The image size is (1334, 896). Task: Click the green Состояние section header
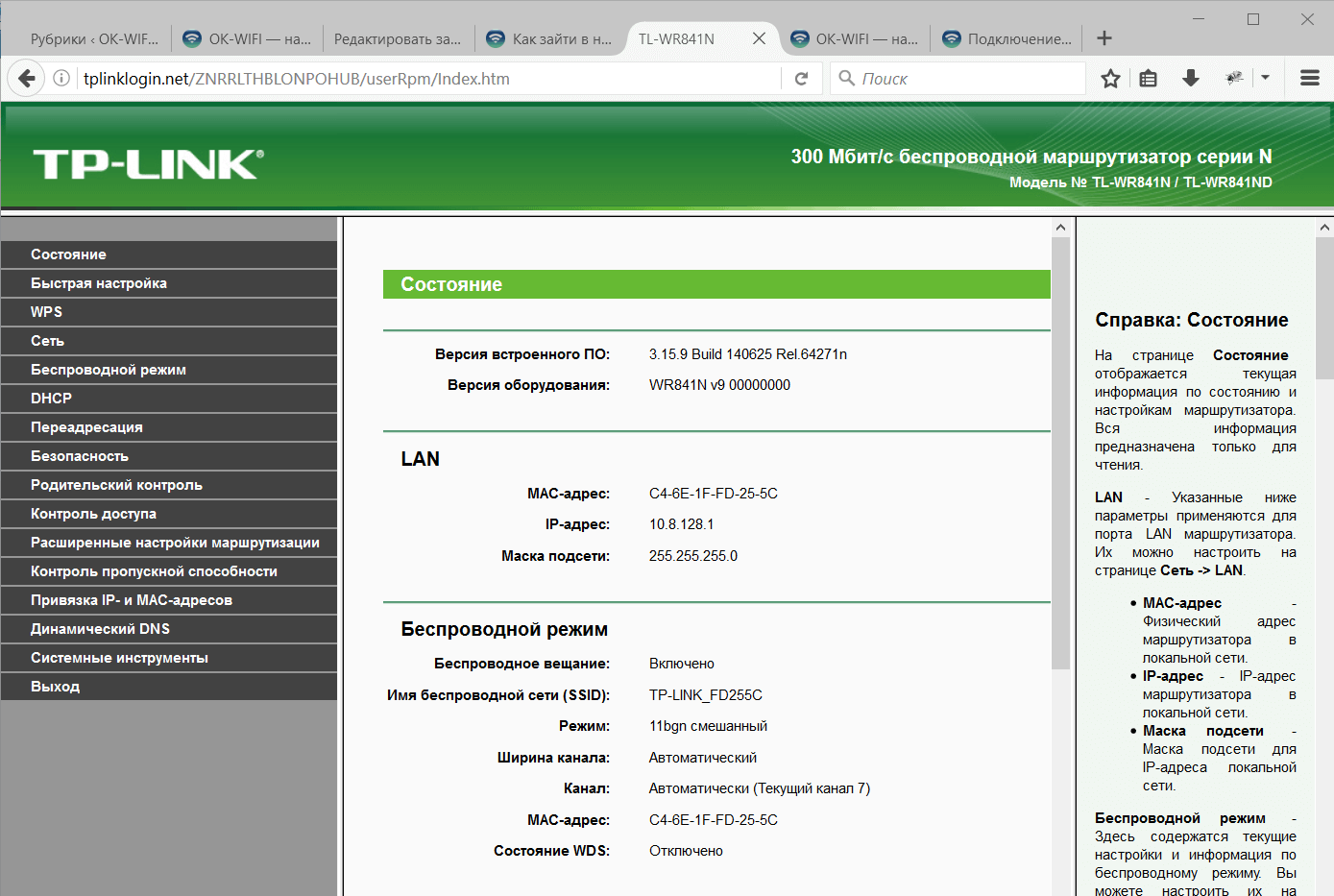click(x=716, y=284)
